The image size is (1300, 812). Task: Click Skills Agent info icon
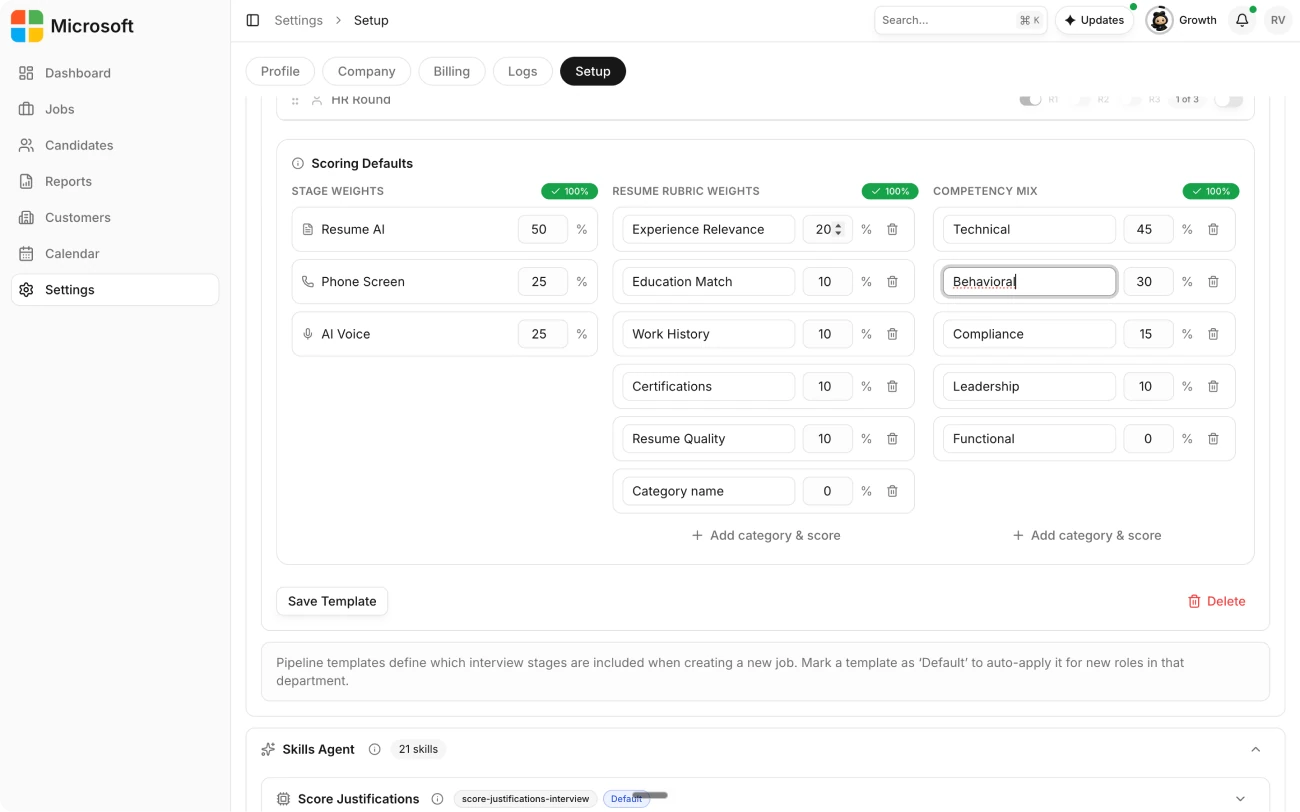(x=375, y=749)
